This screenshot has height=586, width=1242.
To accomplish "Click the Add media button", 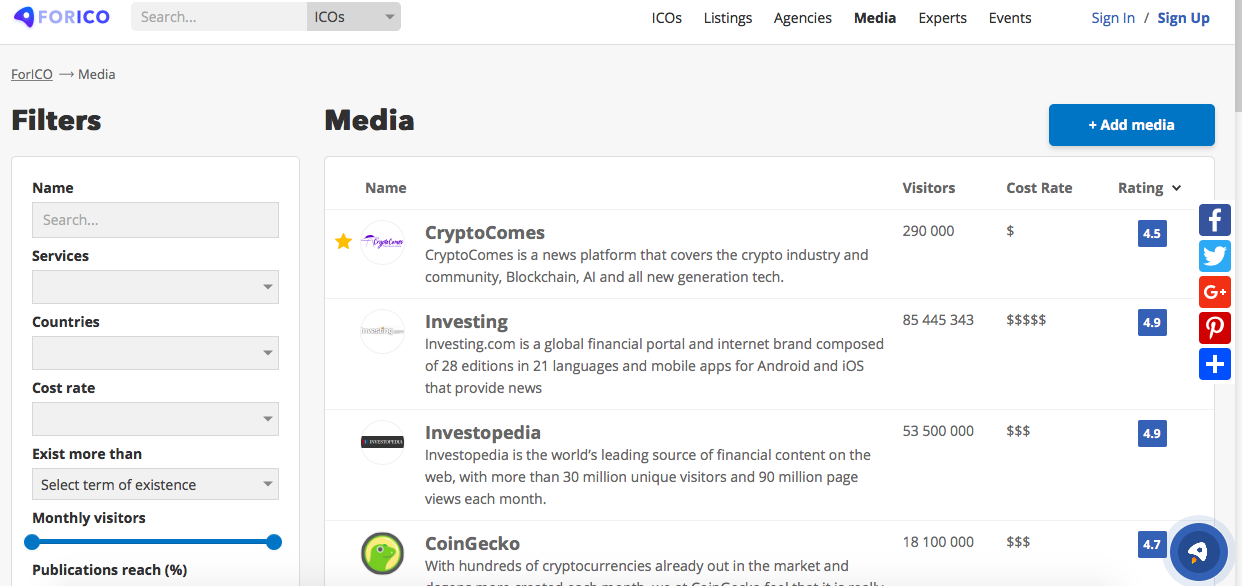I will coord(1131,125).
